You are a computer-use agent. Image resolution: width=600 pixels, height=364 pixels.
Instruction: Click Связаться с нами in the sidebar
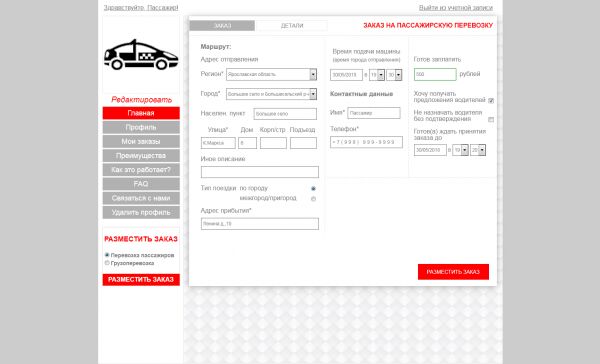click(141, 198)
